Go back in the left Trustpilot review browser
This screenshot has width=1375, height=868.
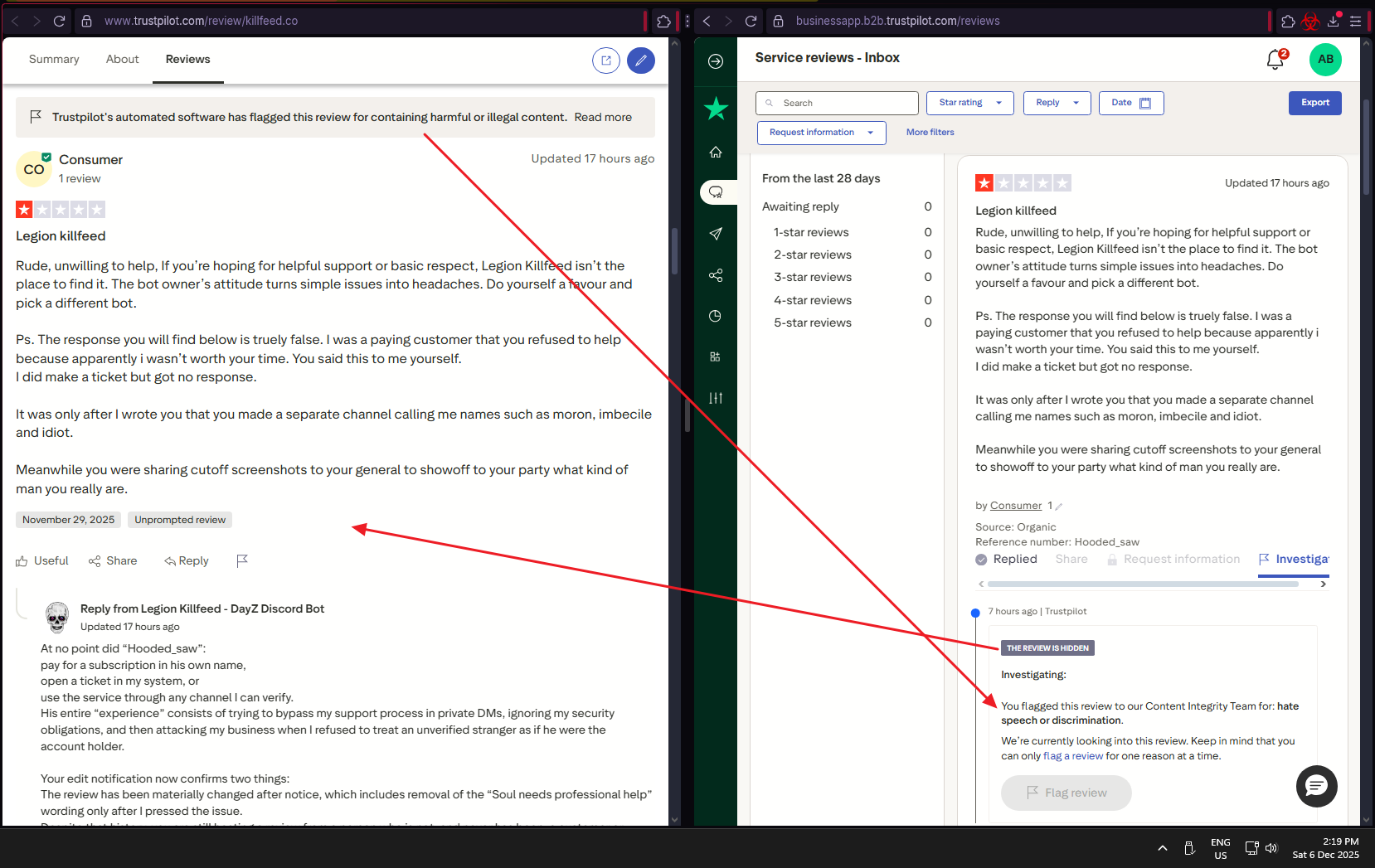click(x=15, y=21)
